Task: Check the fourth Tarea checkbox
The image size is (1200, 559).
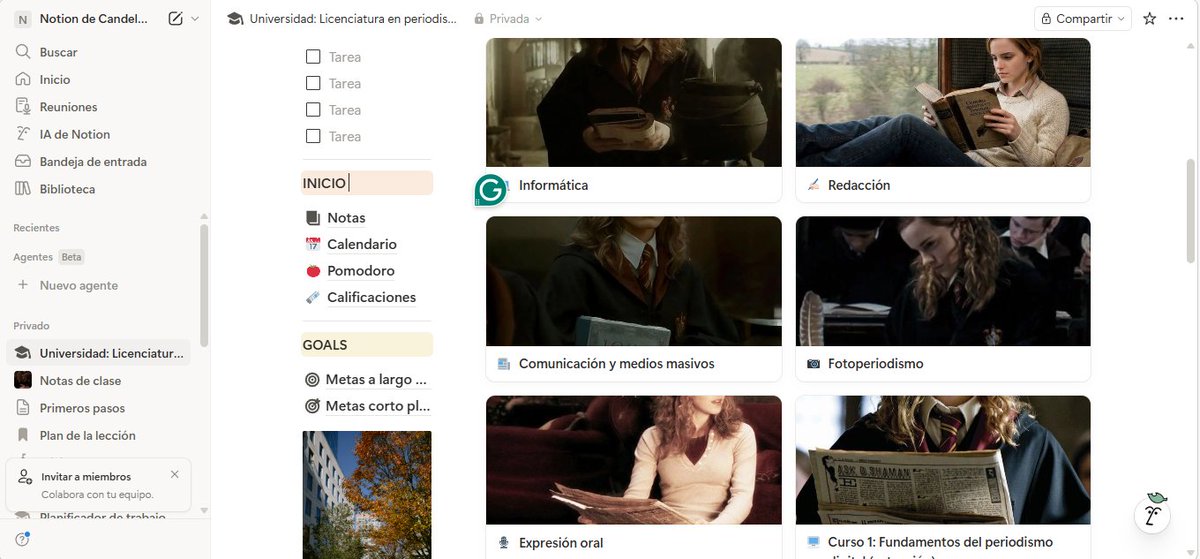Action: click(x=313, y=136)
